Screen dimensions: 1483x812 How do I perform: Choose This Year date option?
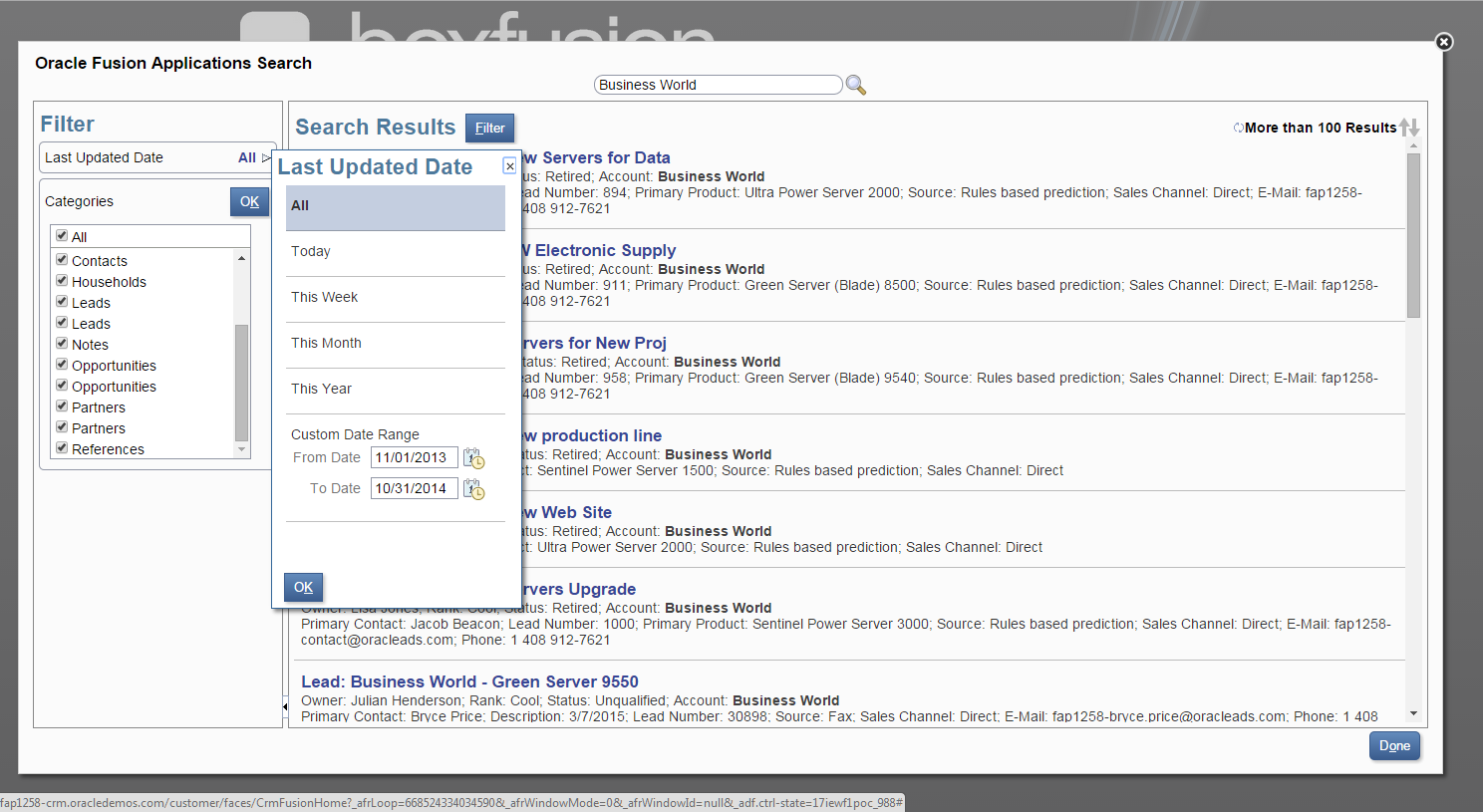(396, 391)
